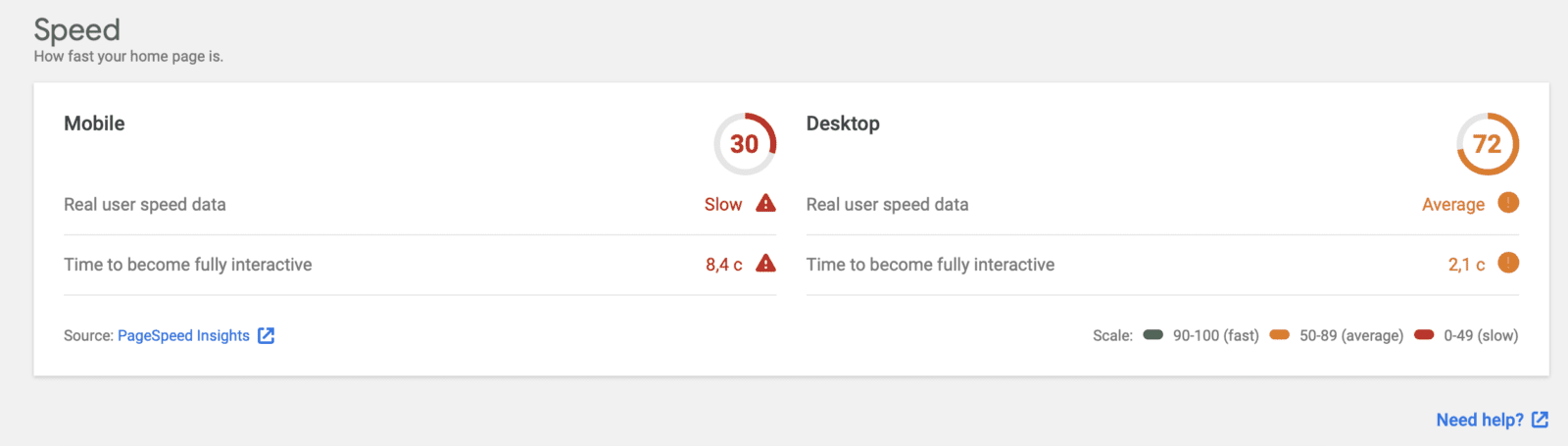
Task: Click the Slow status under Mobile
Action: tap(723, 204)
